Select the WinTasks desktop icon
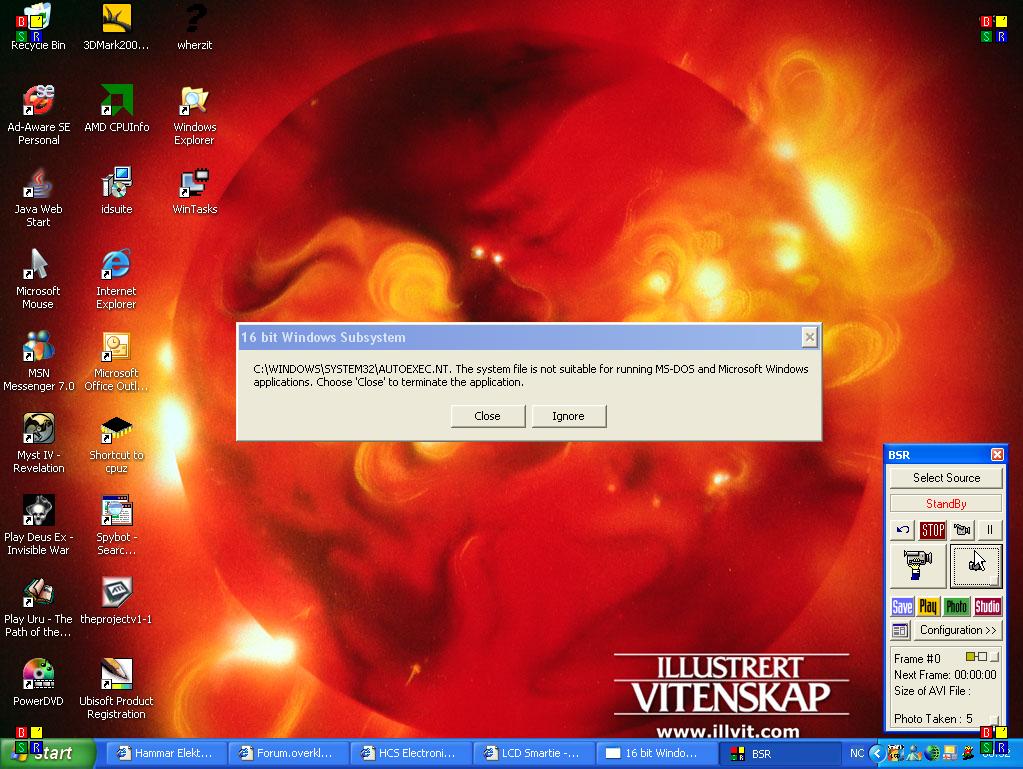Image resolution: width=1023 pixels, height=769 pixels. pyautogui.click(x=194, y=191)
